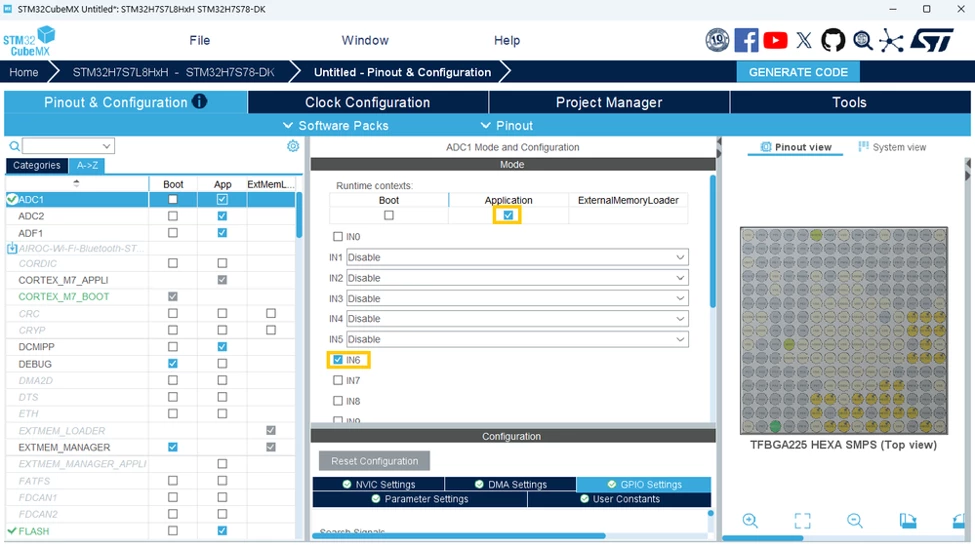975x547 pixels.
Task: Select the A->Z tab
Action: pyautogui.click(x=87, y=165)
